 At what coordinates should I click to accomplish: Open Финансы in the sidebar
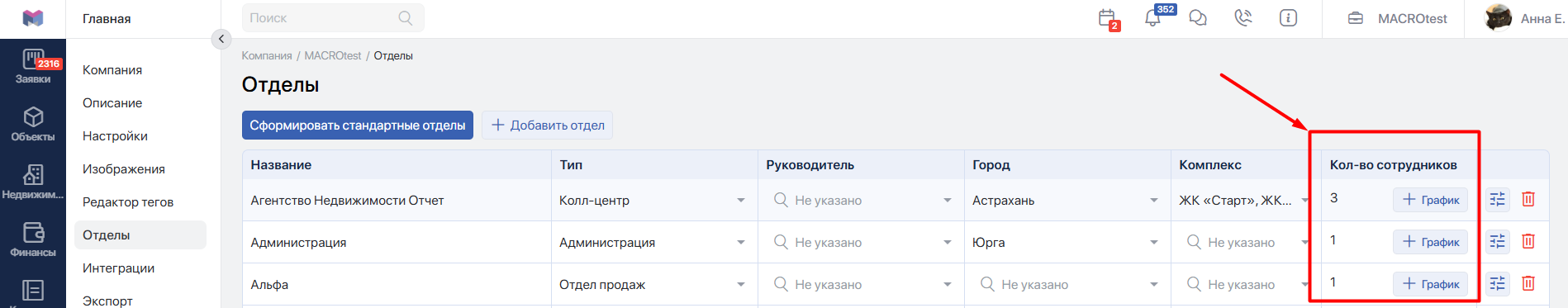33,239
